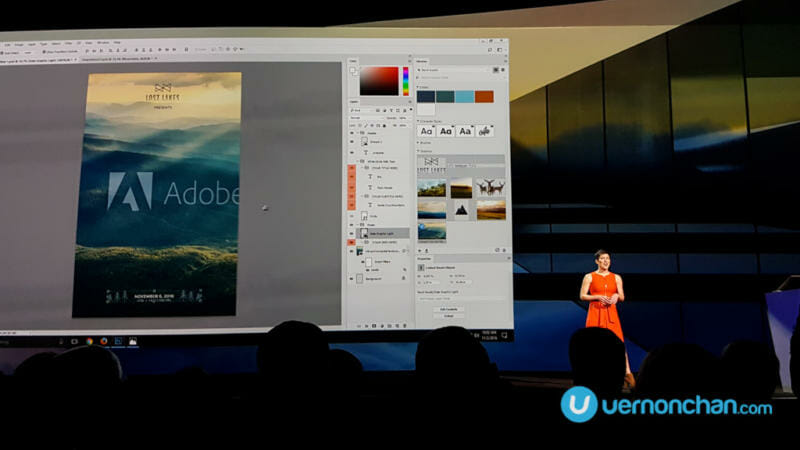
Task: Open the Windows notification center icon
Action: (504, 334)
